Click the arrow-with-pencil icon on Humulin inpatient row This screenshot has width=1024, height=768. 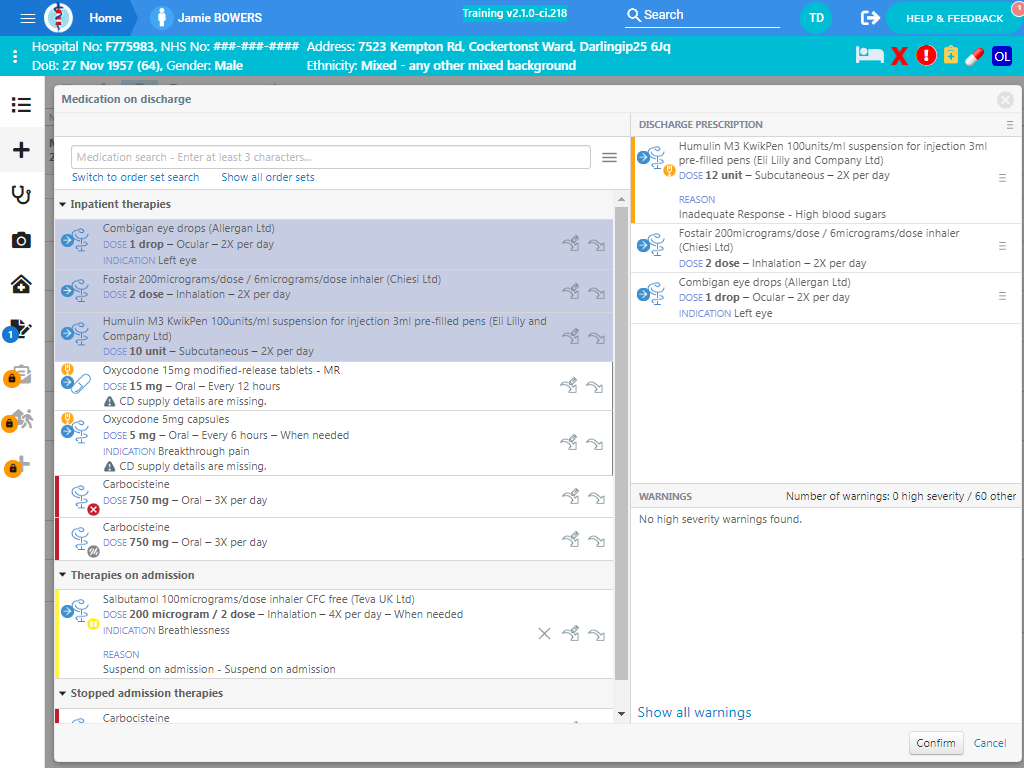(571, 336)
